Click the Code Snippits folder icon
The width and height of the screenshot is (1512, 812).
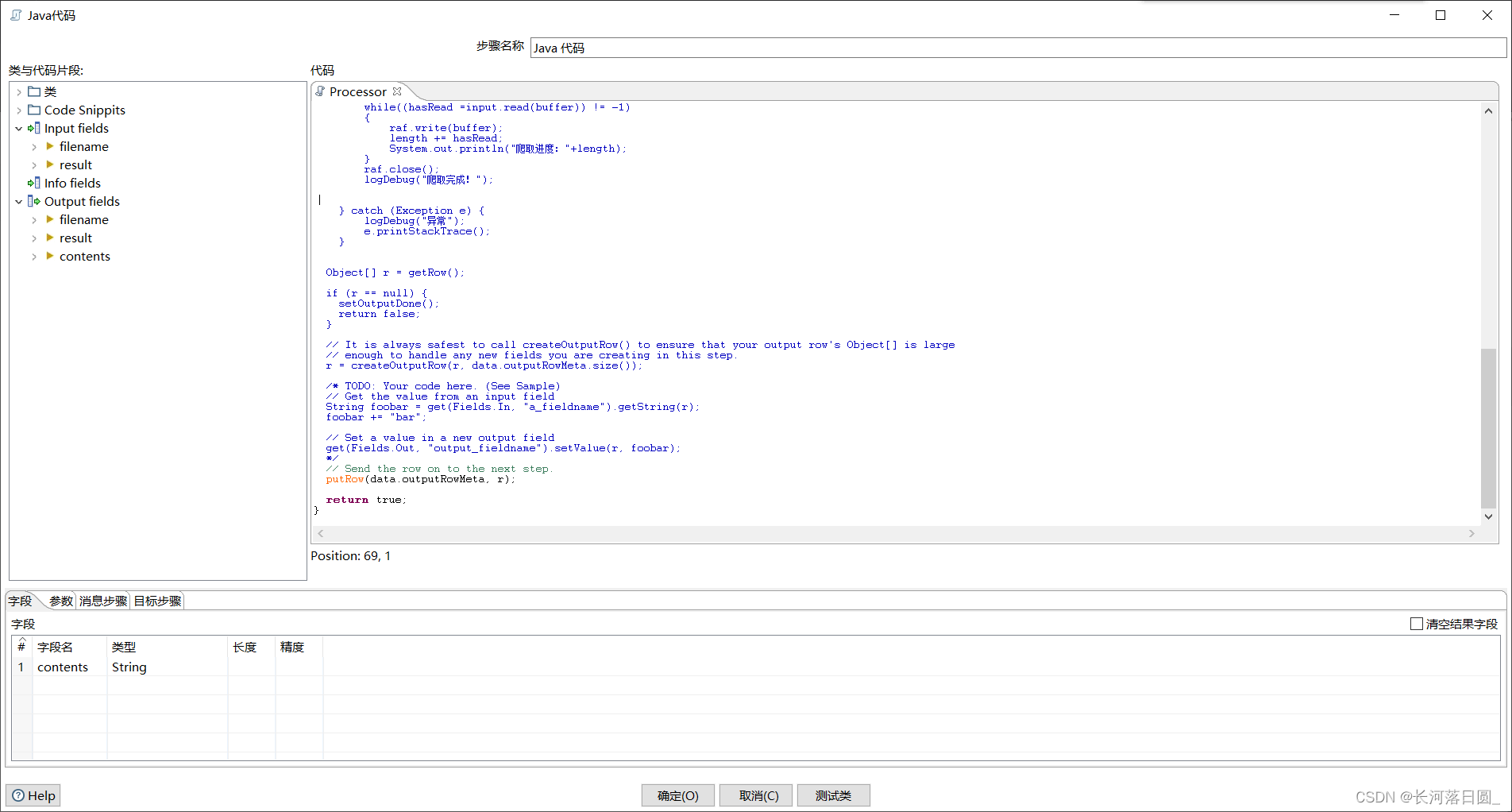click(x=34, y=110)
